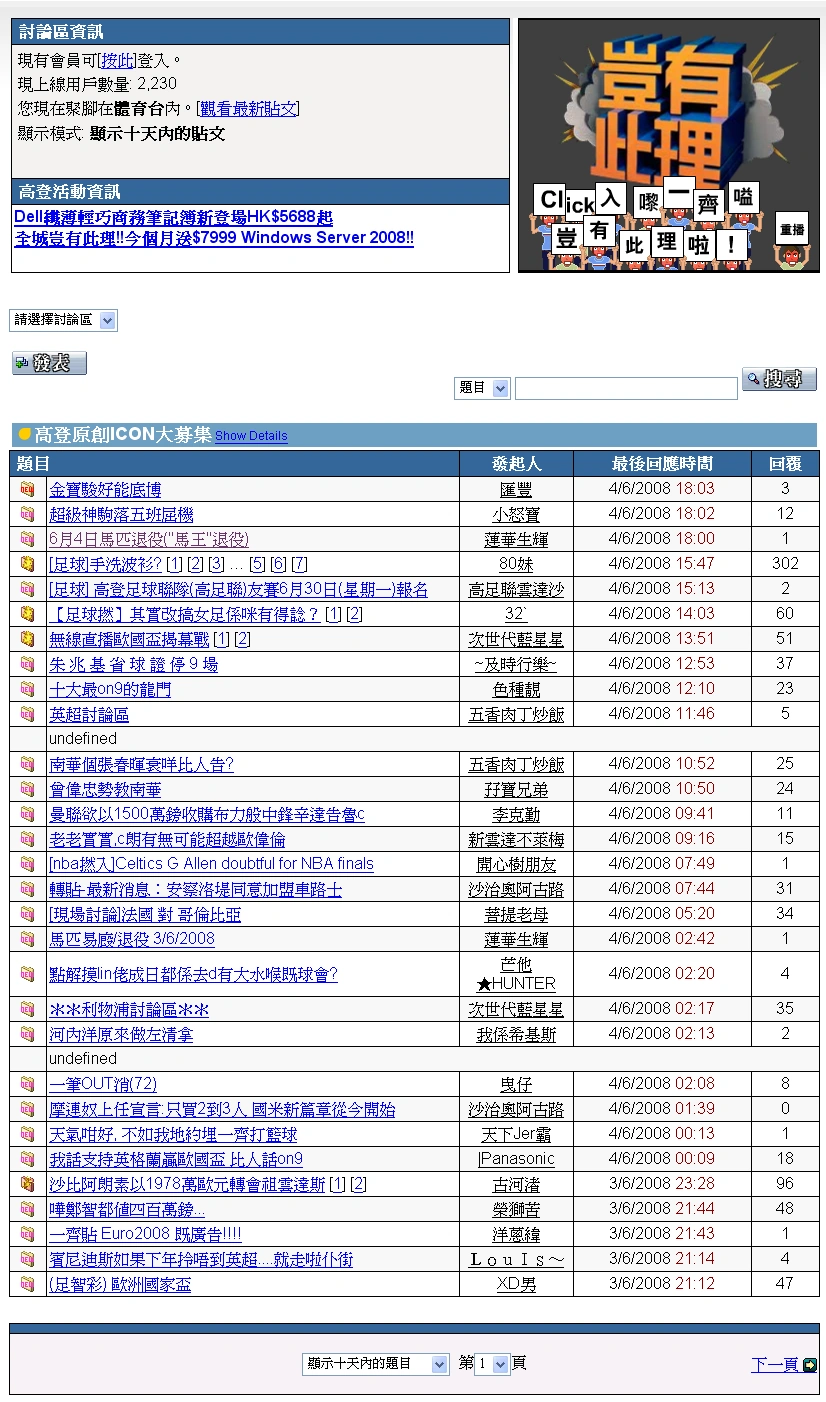View user profile 李克勤
Image resolution: width=826 pixels, height=1402 pixels.
coord(516,815)
